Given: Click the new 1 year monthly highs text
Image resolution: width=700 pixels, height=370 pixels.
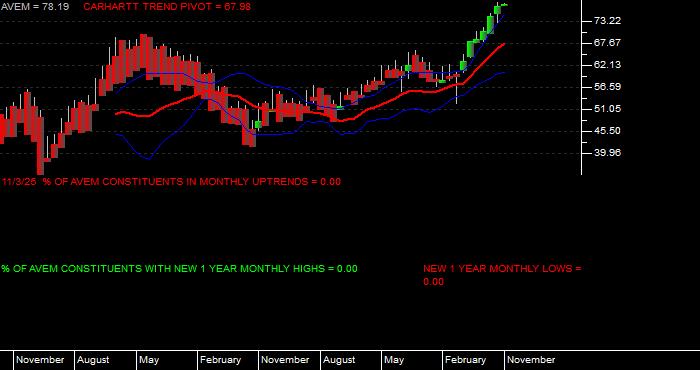Looking at the screenshot, I should pos(179,269).
